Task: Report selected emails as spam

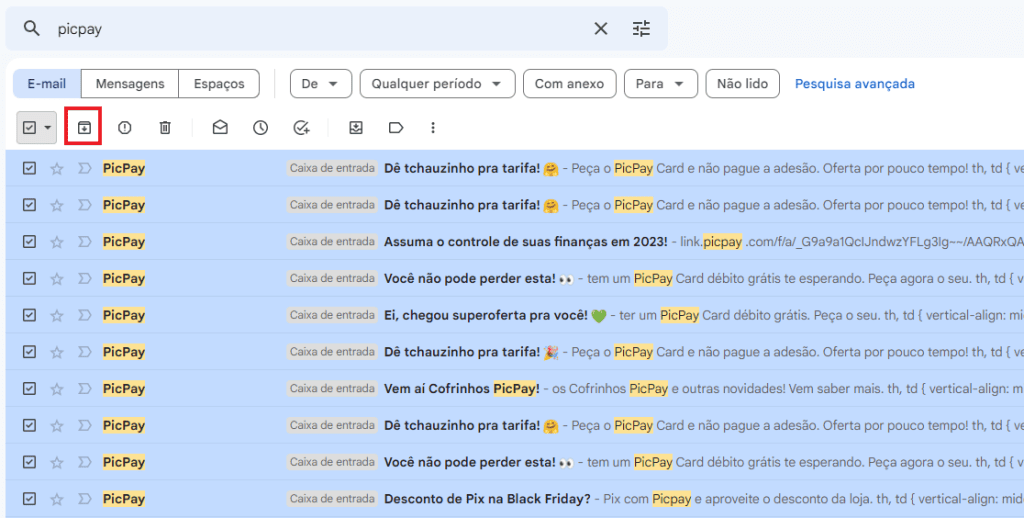Action: [125, 128]
